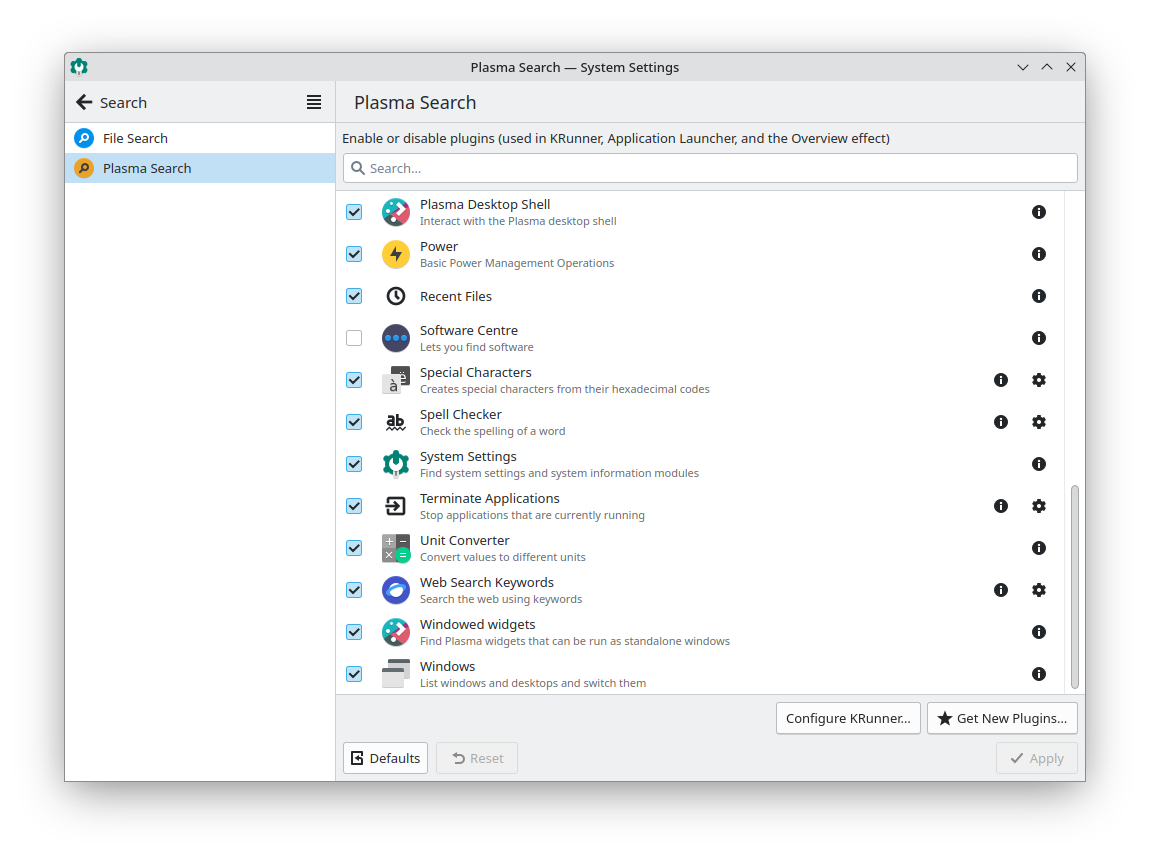The width and height of the screenshot is (1150, 858).
Task: Toggle the Recent Files checkbox
Action: (x=354, y=296)
